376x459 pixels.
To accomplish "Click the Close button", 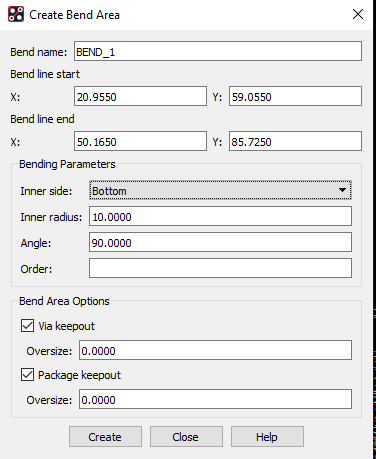I will tap(186, 437).
